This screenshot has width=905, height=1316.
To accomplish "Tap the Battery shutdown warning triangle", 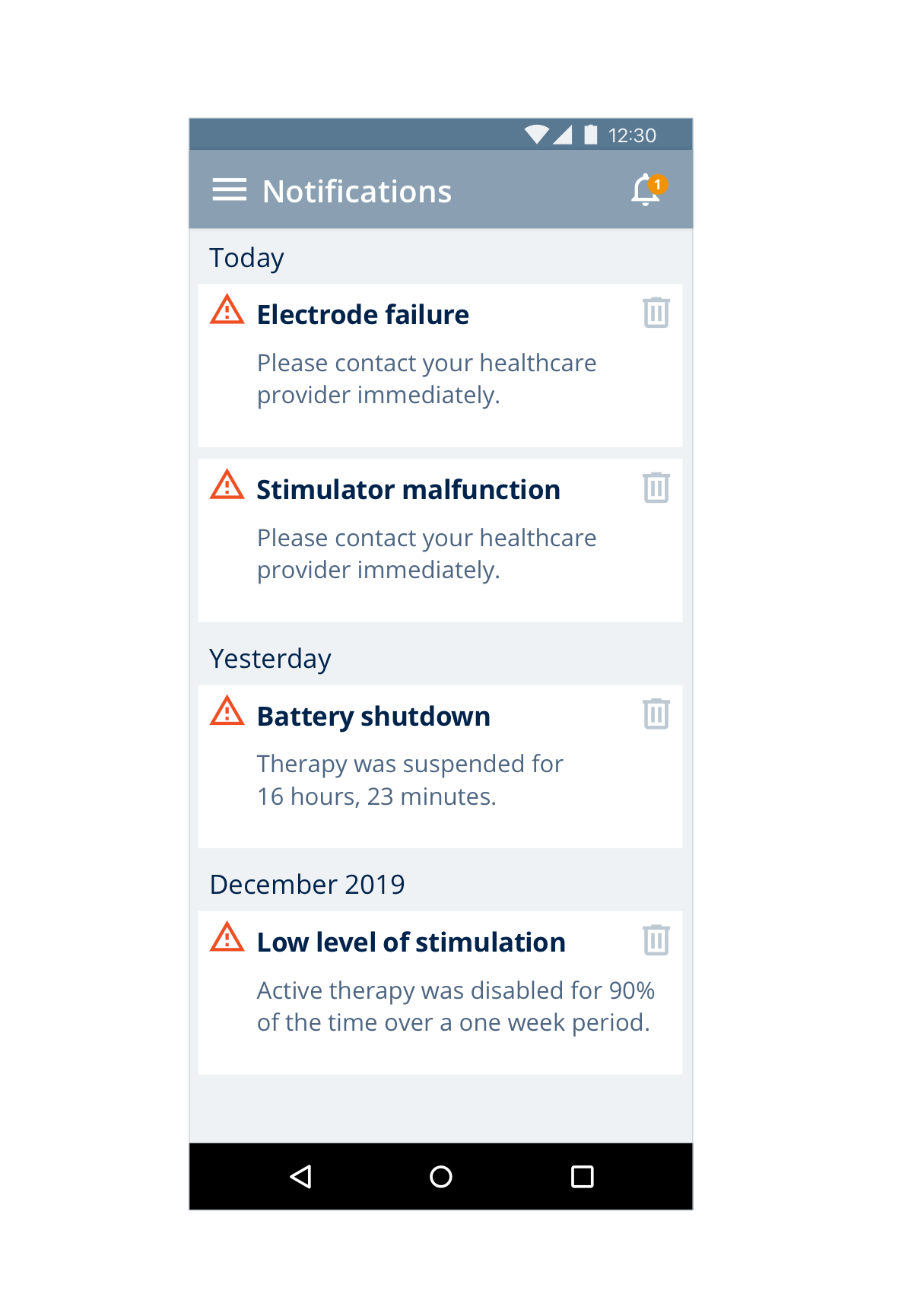I will click(x=227, y=712).
